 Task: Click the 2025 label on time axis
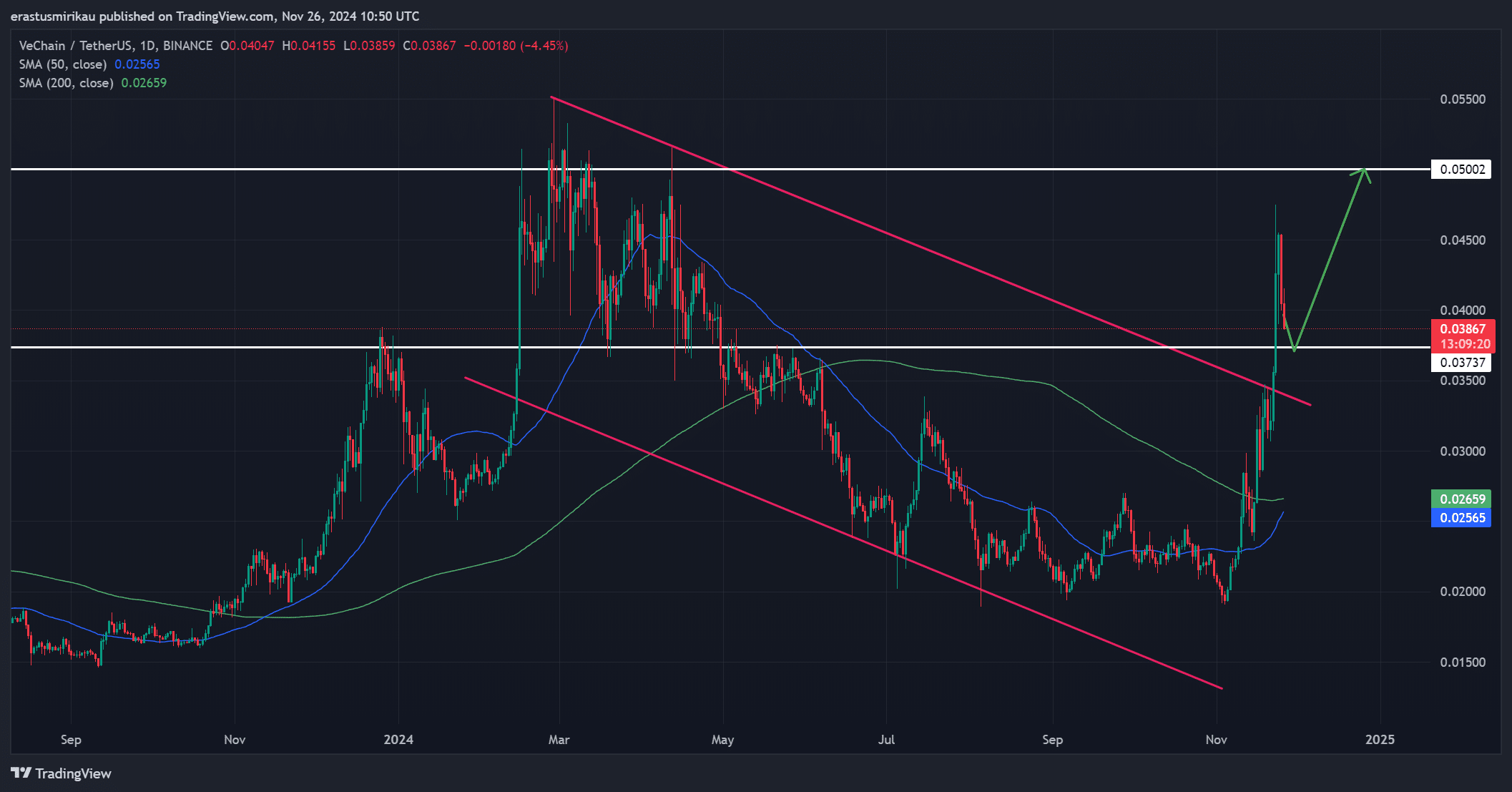[1380, 740]
